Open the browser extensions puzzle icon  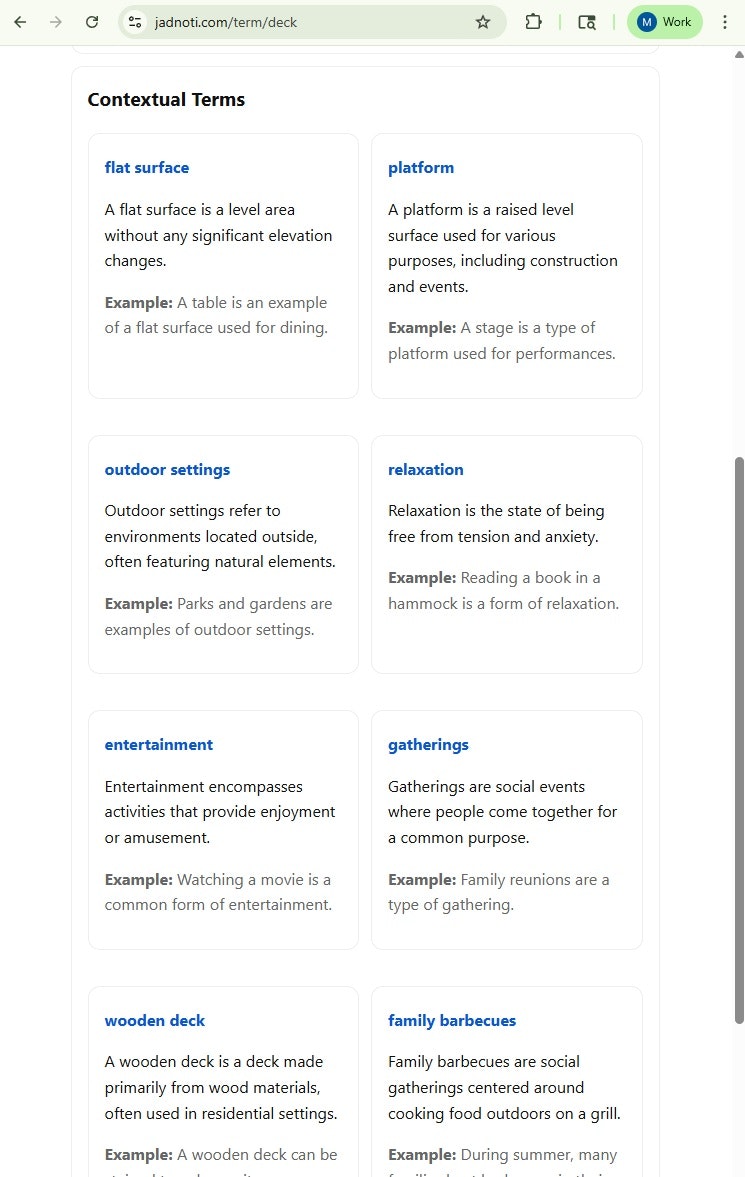pos(534,21)
